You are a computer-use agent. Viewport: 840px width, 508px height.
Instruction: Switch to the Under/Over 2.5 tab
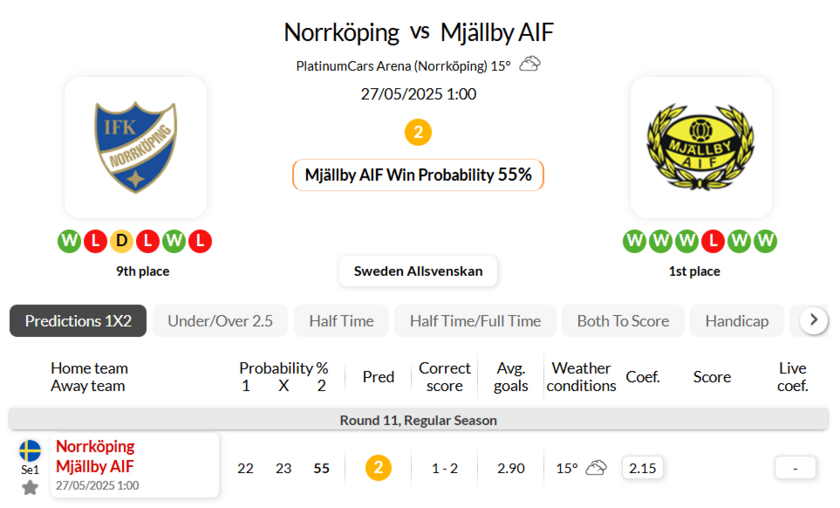[x=220, y=321]
